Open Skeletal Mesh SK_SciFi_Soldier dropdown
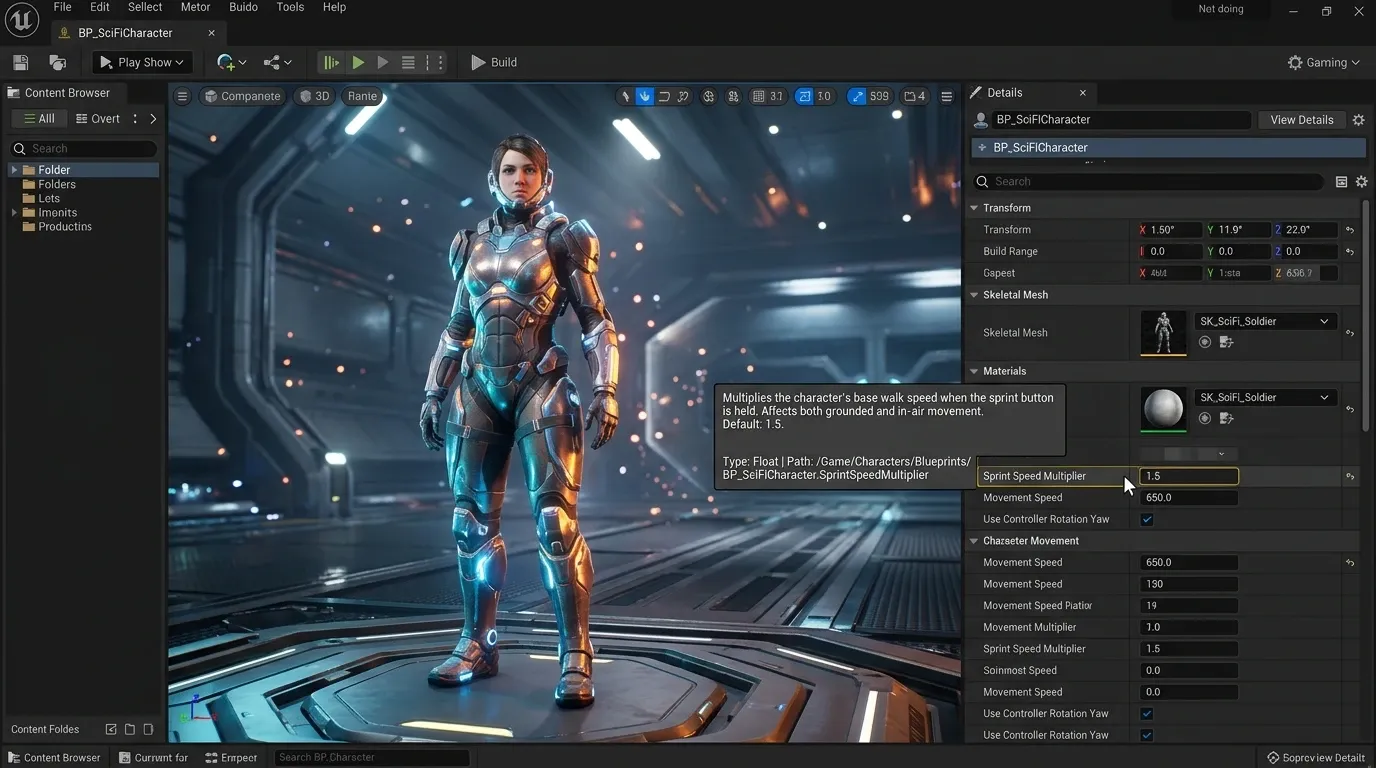The width and height of the screenshot is (1376, 768). coord(1265,321)
